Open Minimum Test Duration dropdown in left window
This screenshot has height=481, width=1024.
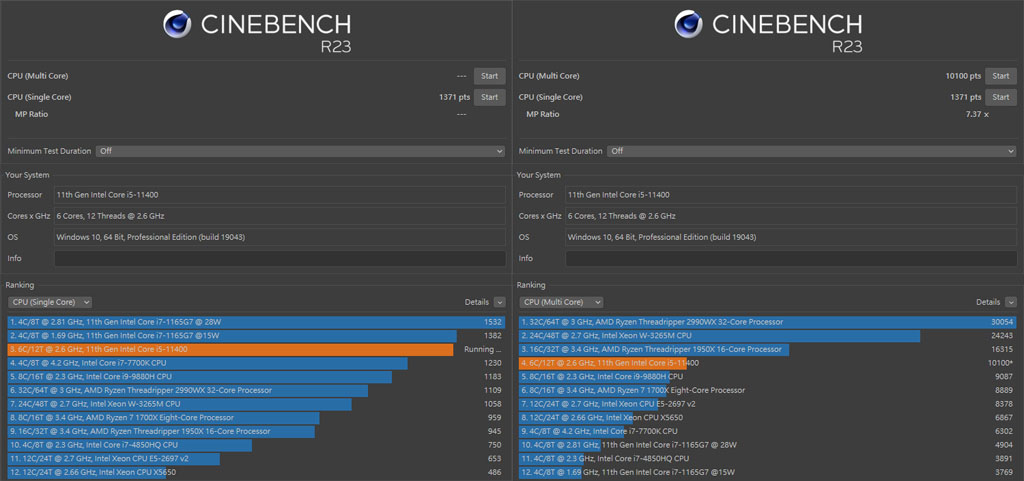(x=300, y=151)
